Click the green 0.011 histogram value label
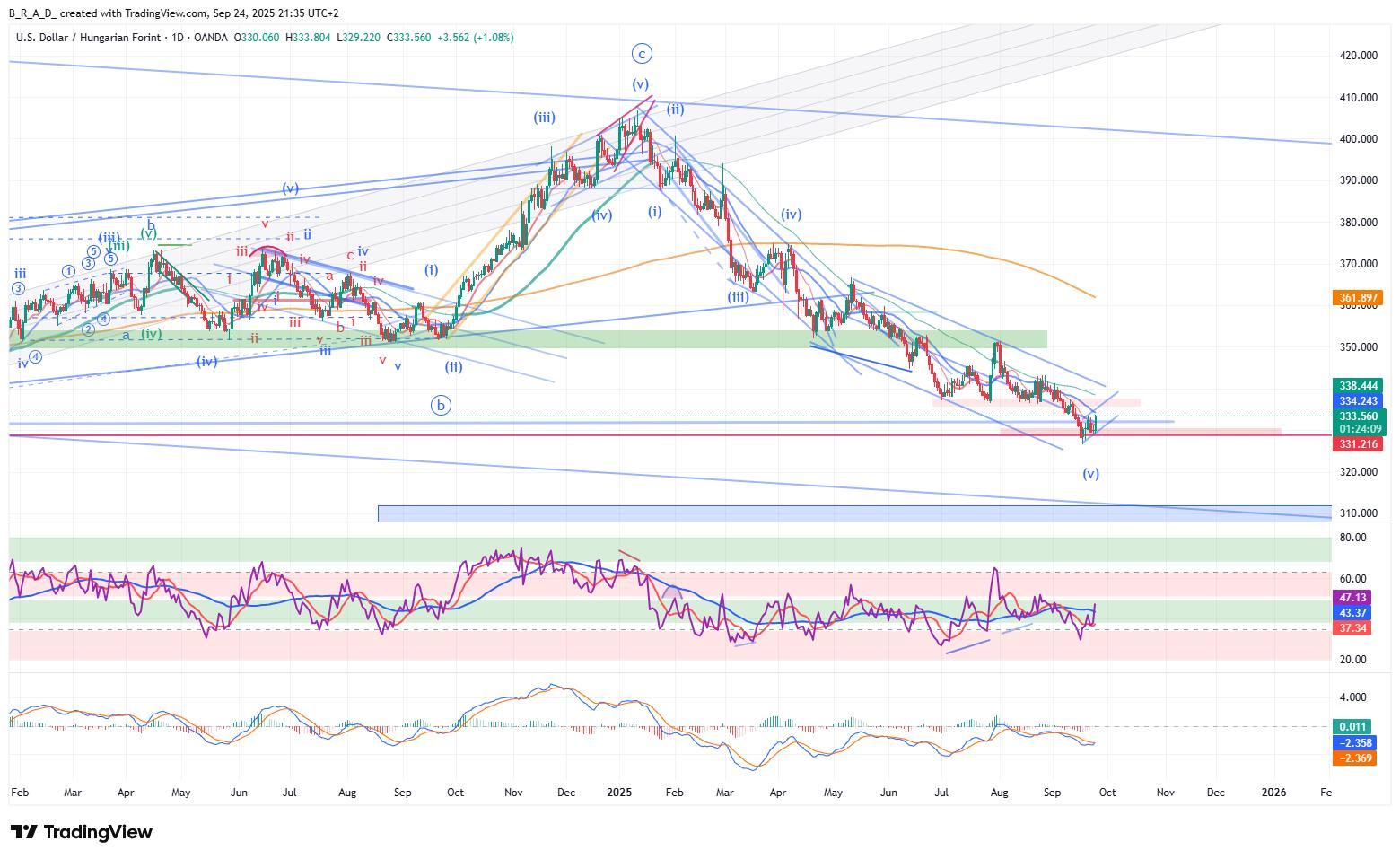The height and width of the screenshot is (859, 1400). point(1352,727)
